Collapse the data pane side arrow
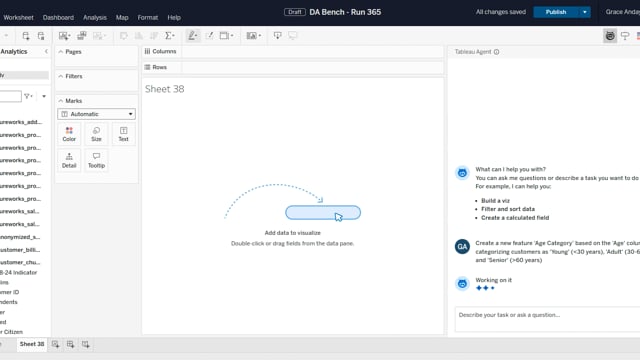640x360 pixels. pyautogui.click(x=46, y=51)
